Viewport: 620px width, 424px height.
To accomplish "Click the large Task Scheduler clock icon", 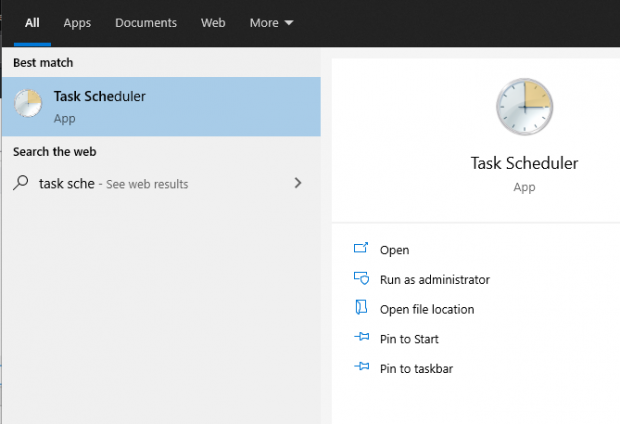I will click(524, 107).
